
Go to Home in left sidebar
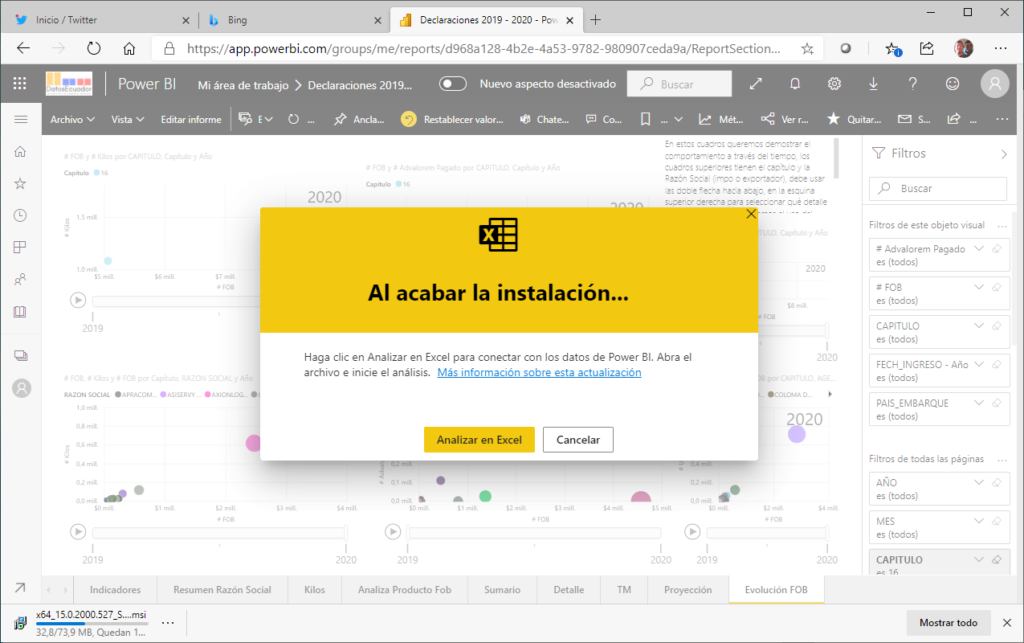point(20,151)
